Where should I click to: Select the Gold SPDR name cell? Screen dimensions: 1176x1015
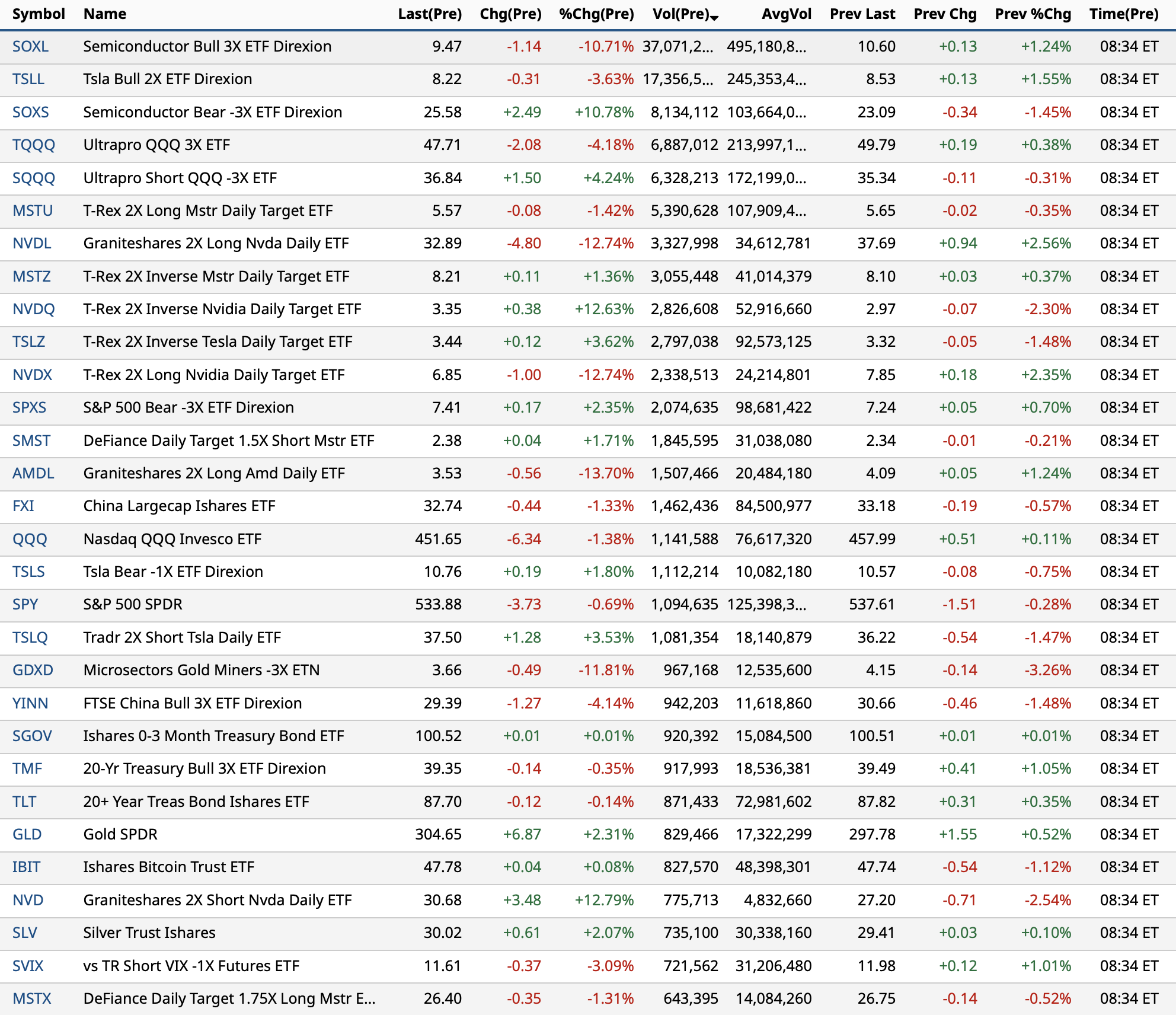click(120, 834)
